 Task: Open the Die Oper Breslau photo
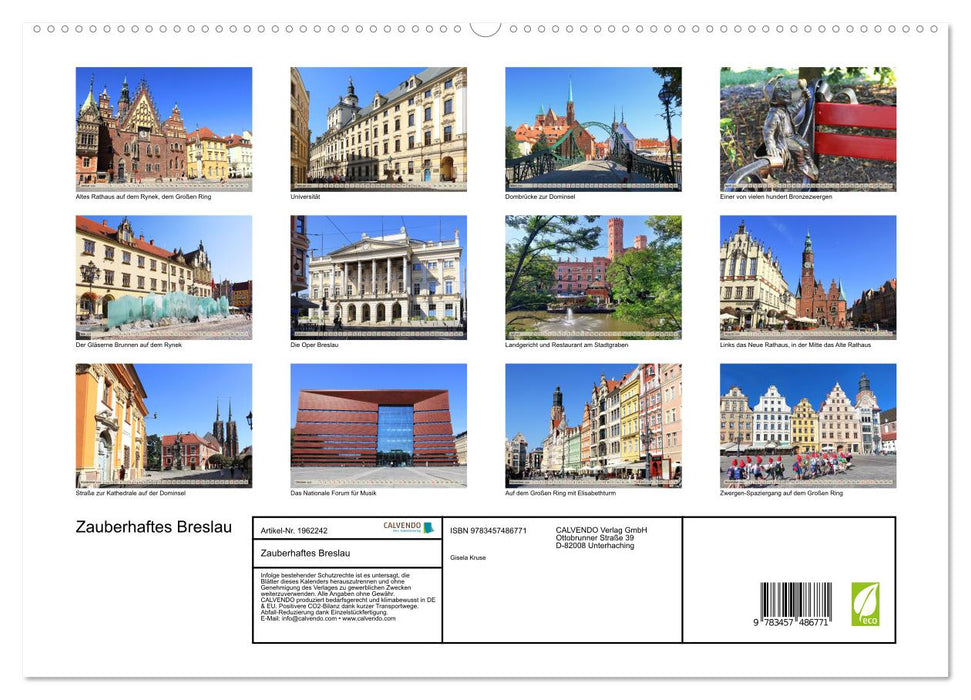pos(376,276)
